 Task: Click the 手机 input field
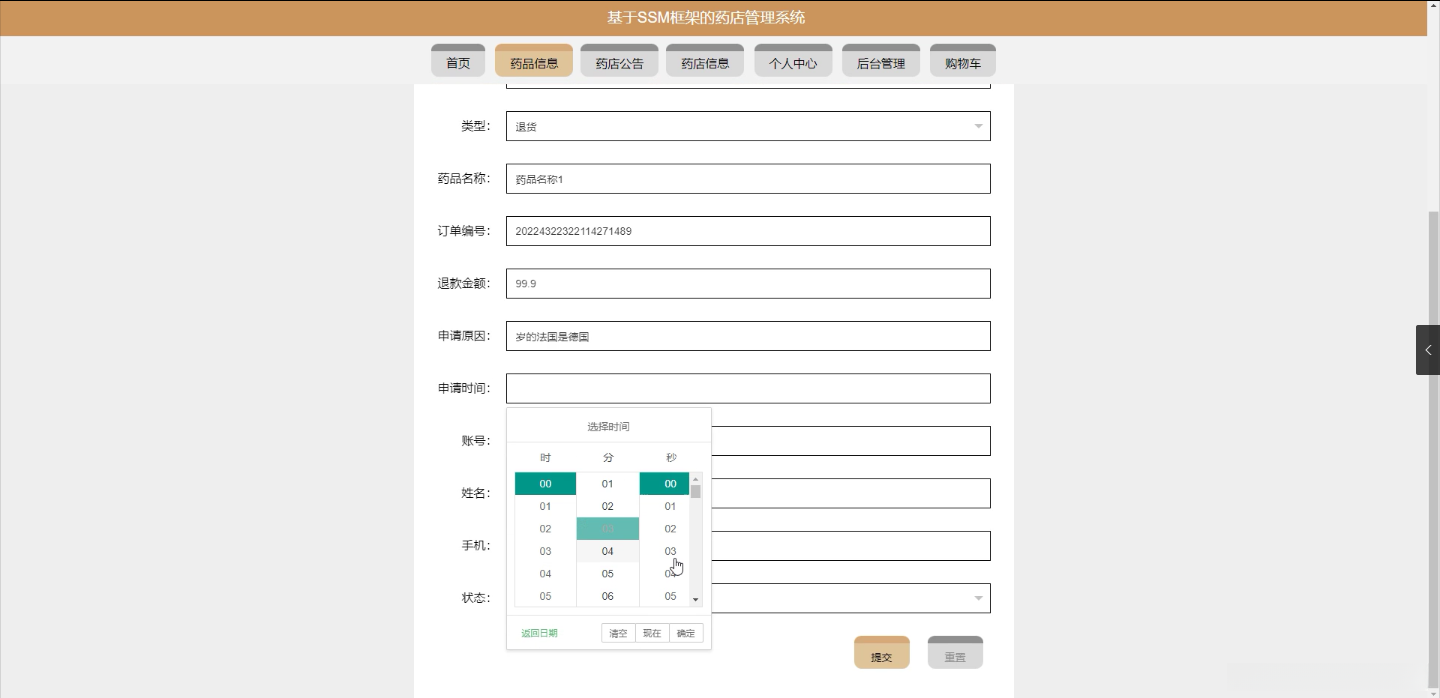(x=851, y=546)
